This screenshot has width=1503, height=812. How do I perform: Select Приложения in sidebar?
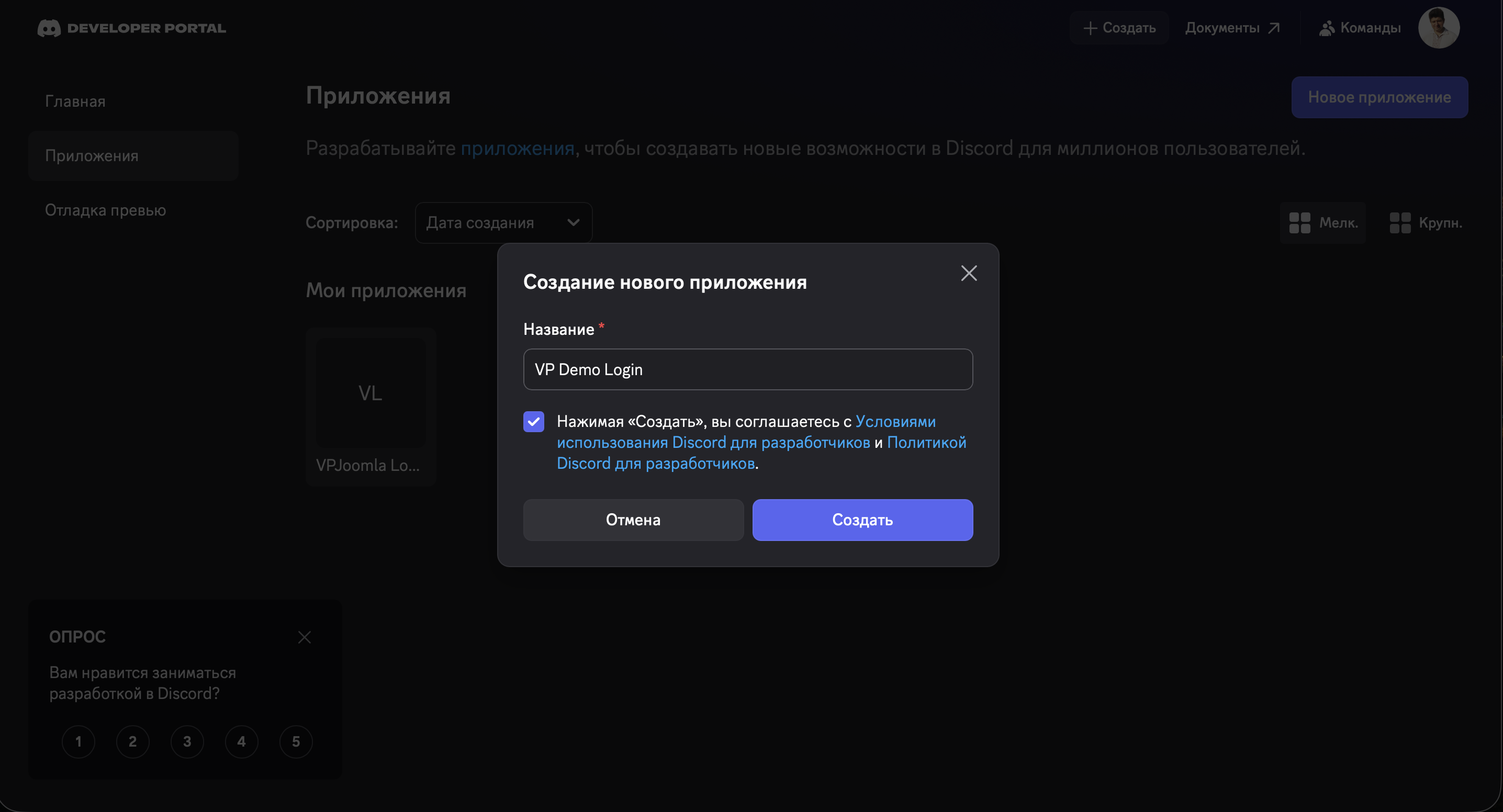[133, 156]
